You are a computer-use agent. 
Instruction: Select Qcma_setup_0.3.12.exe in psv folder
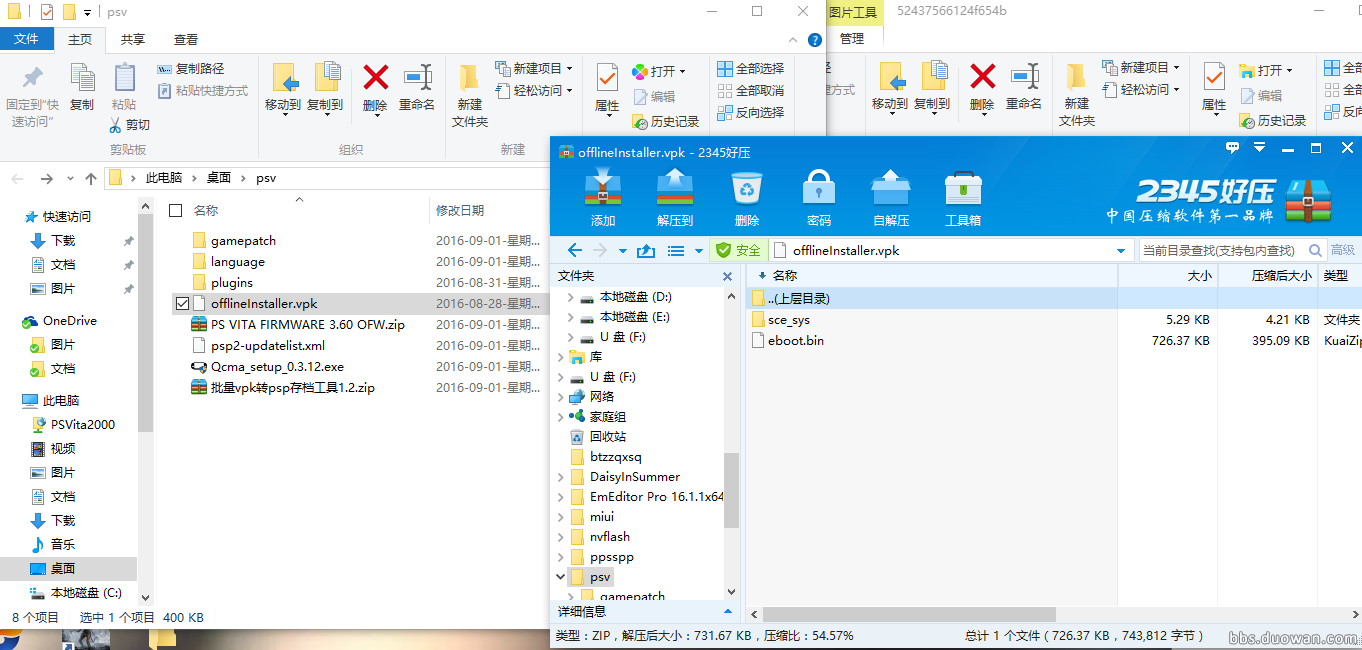click(277, 366)
